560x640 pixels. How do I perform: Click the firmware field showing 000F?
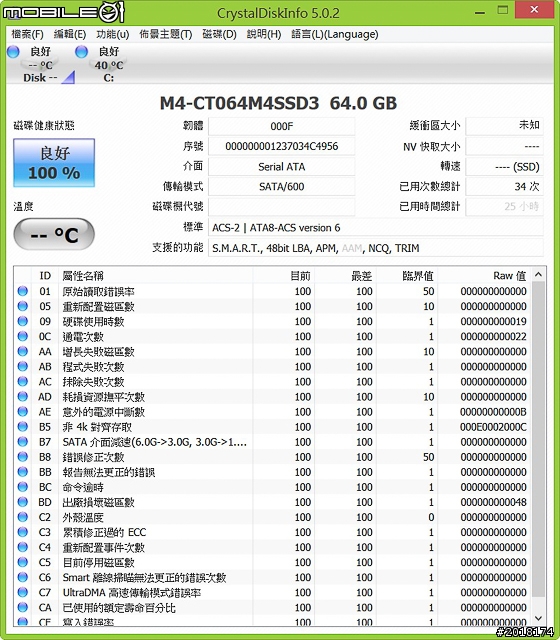point(282,126)
